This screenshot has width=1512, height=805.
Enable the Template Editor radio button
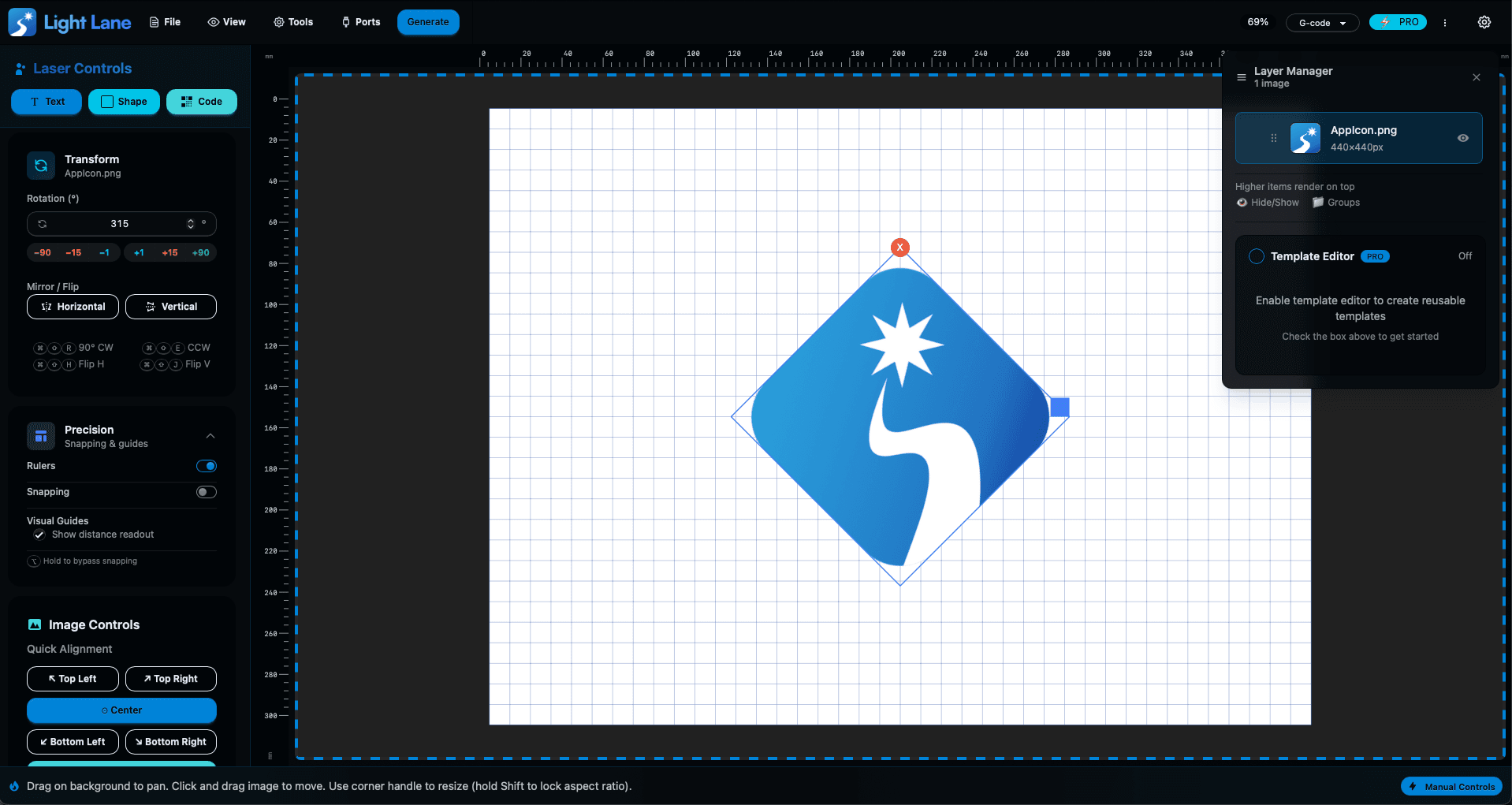[x=1257, y=256]
